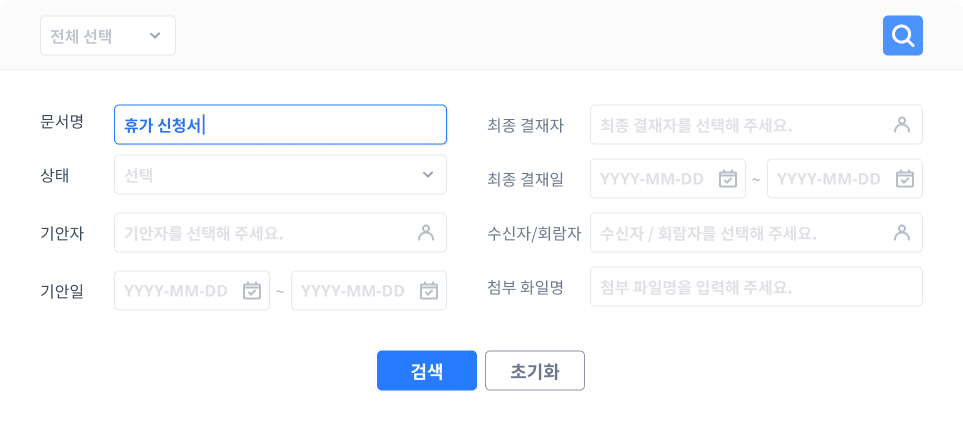Click person icon in 최종 결재자 field
This screenshot has width=963, height=431.
click(901, 125)
